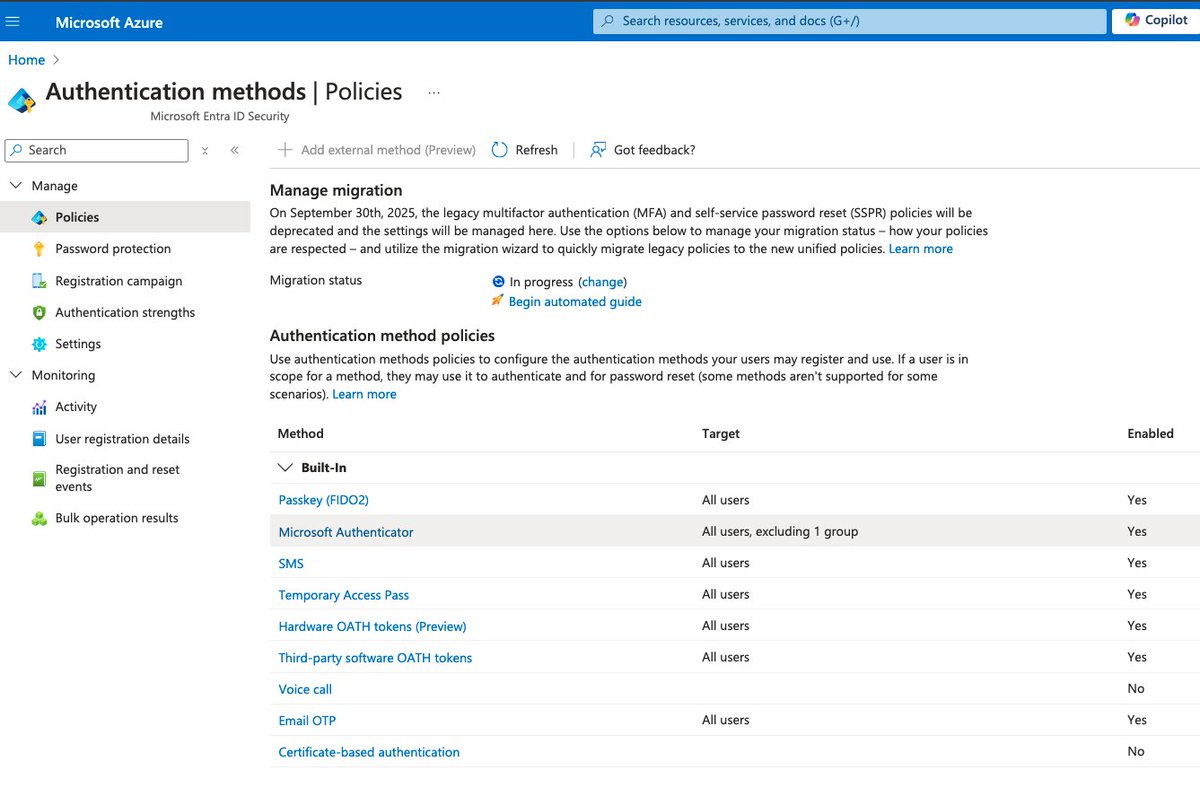The image size is (1200, 788).
Task: Click the Method column header
Action: pyautogui.click(x=301, y=433)
